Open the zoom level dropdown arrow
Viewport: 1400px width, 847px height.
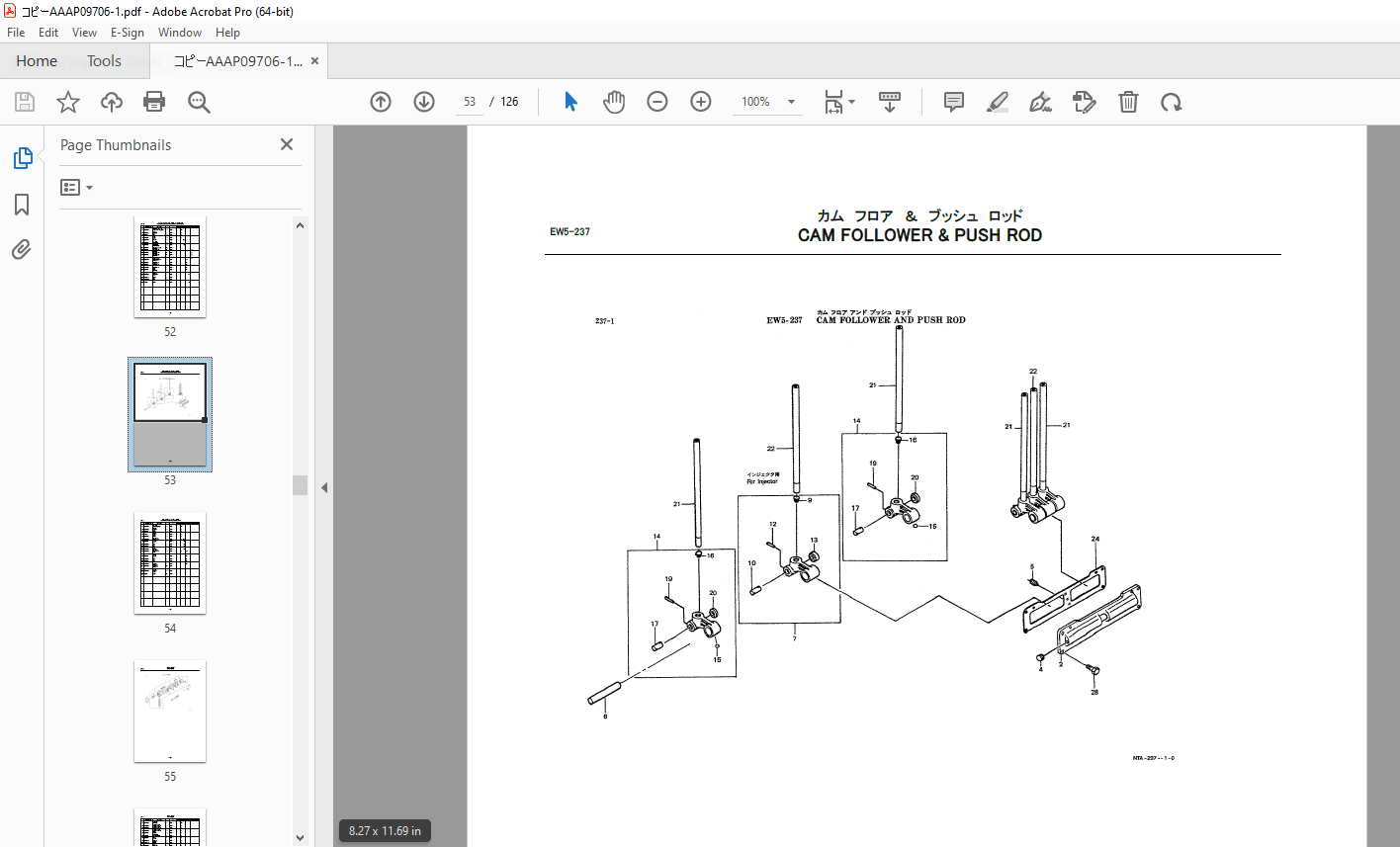(x=791, y=102)
